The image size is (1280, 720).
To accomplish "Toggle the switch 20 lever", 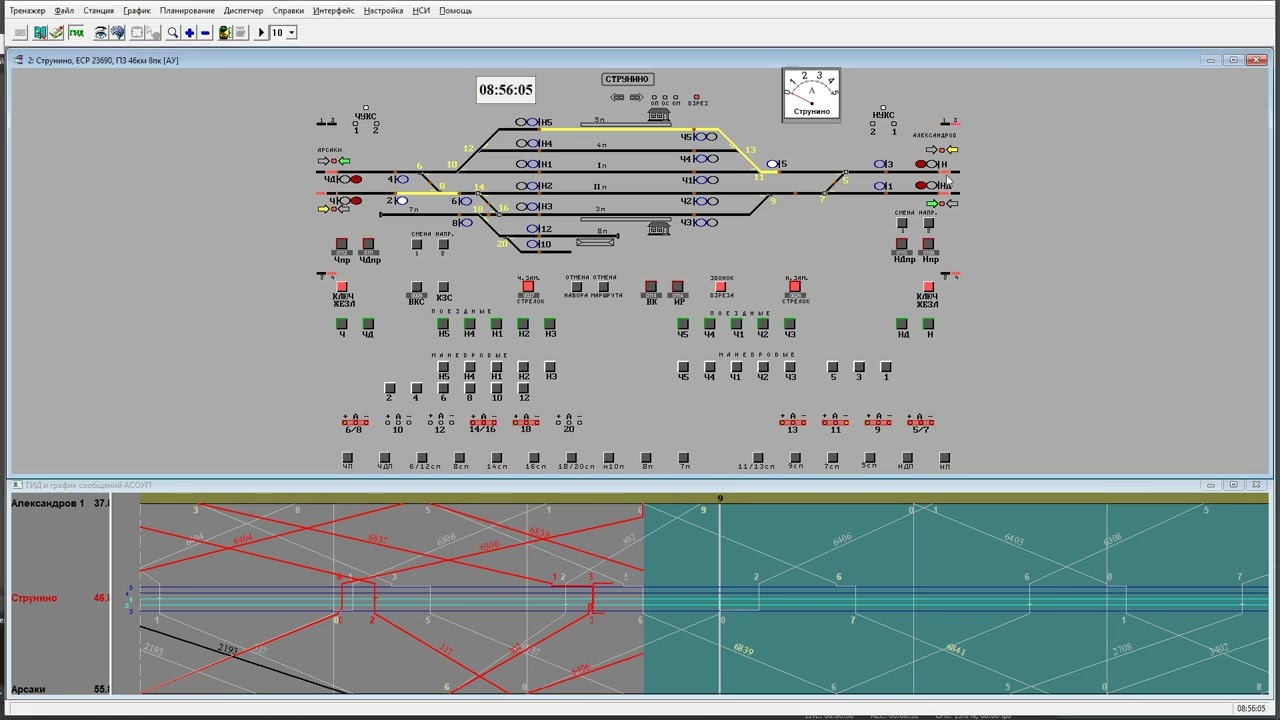I will (x=569, y=422).
